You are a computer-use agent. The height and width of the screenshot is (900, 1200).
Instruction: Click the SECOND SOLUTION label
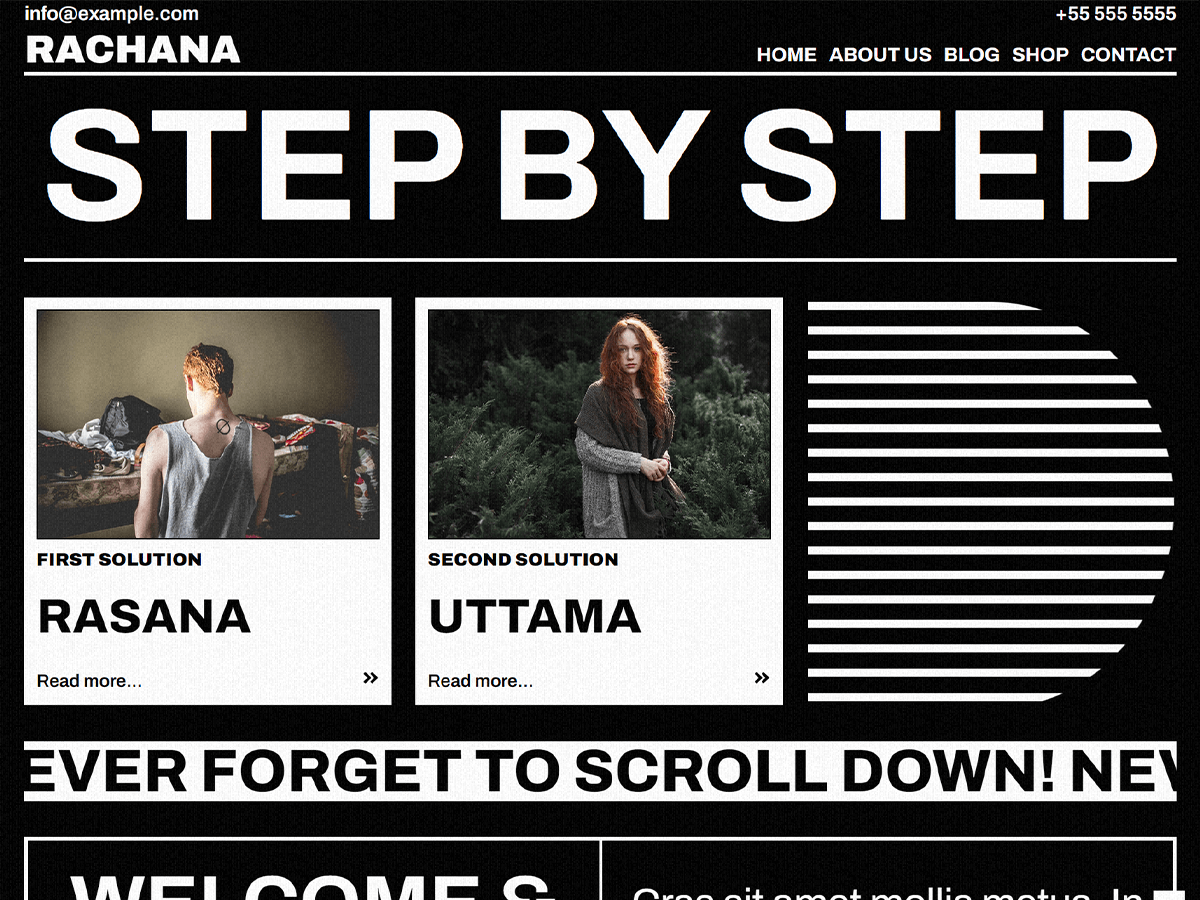pos(523,560)
